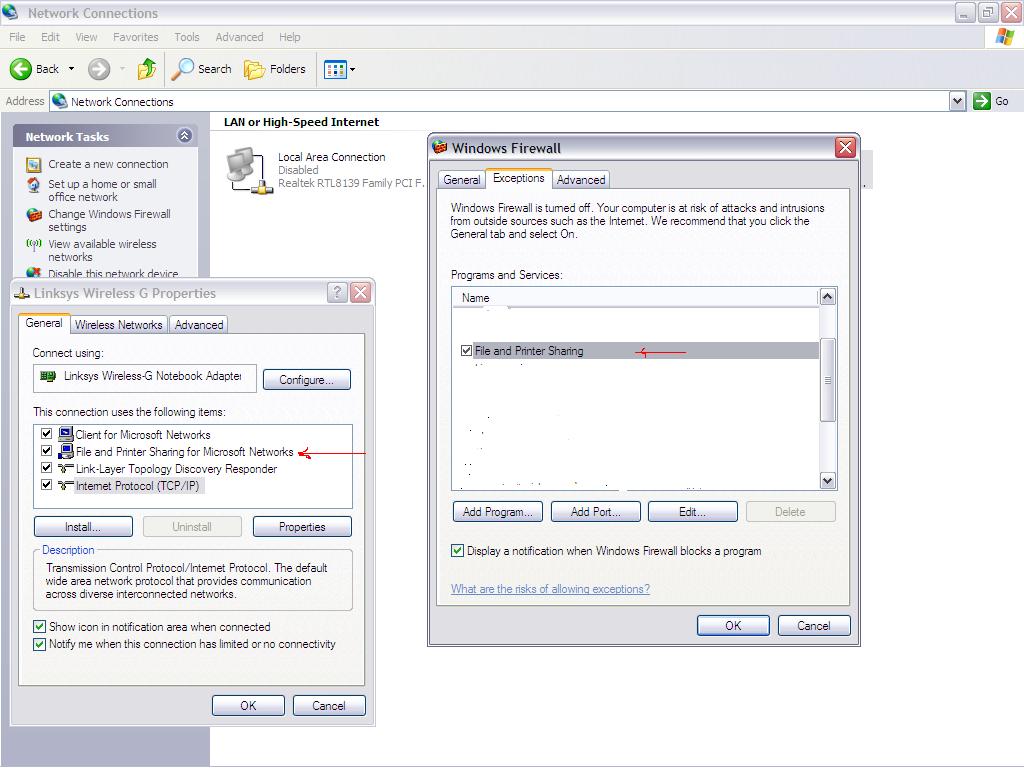Click the Configure button

pyautogui.click(x=306, y=379)
